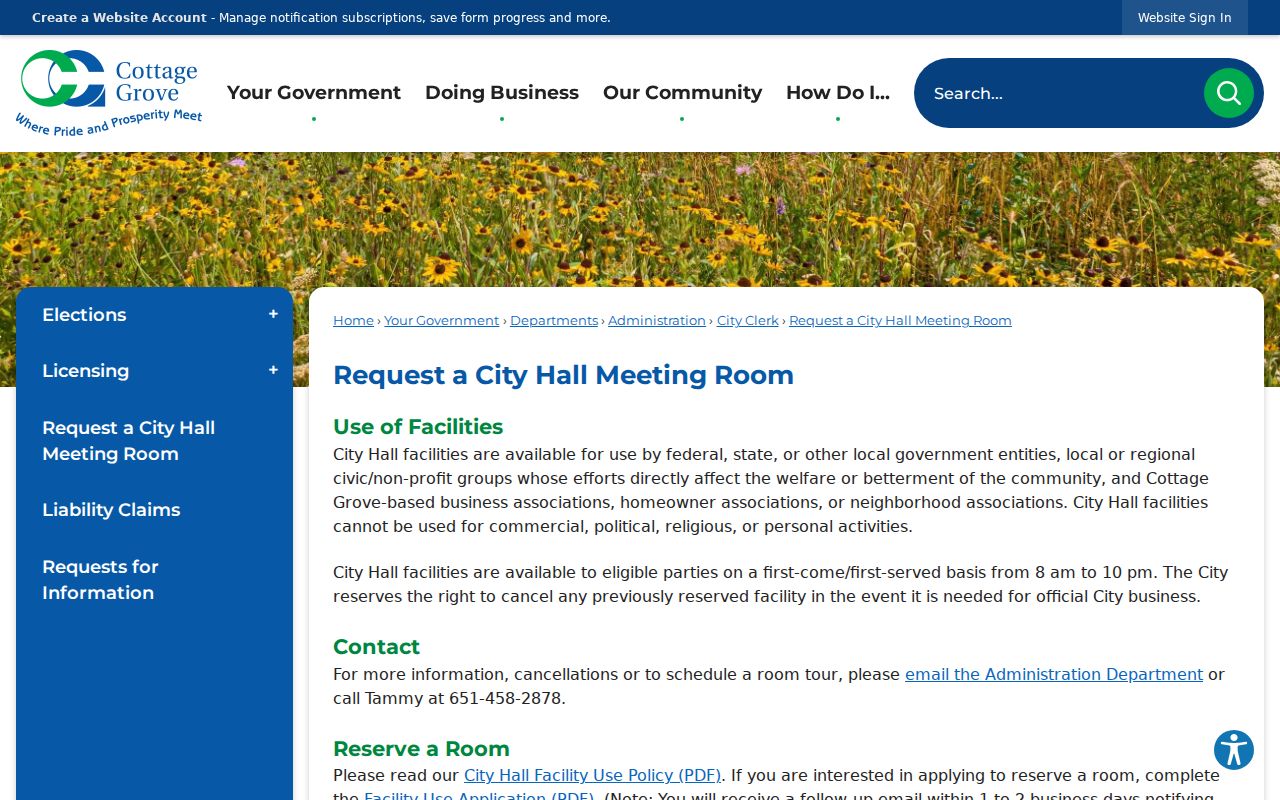Image resolution: width=1280 pixels, height=800 pixels.
Task: Select the Elections sidebar link
Action: click(84, 315)
